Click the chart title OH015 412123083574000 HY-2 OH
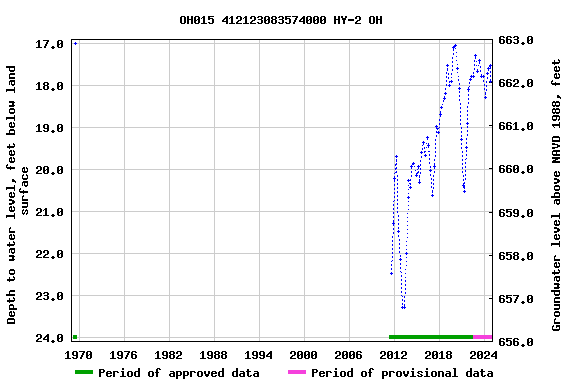The width and height of the screenshot is (576, 384). point(281,20)
